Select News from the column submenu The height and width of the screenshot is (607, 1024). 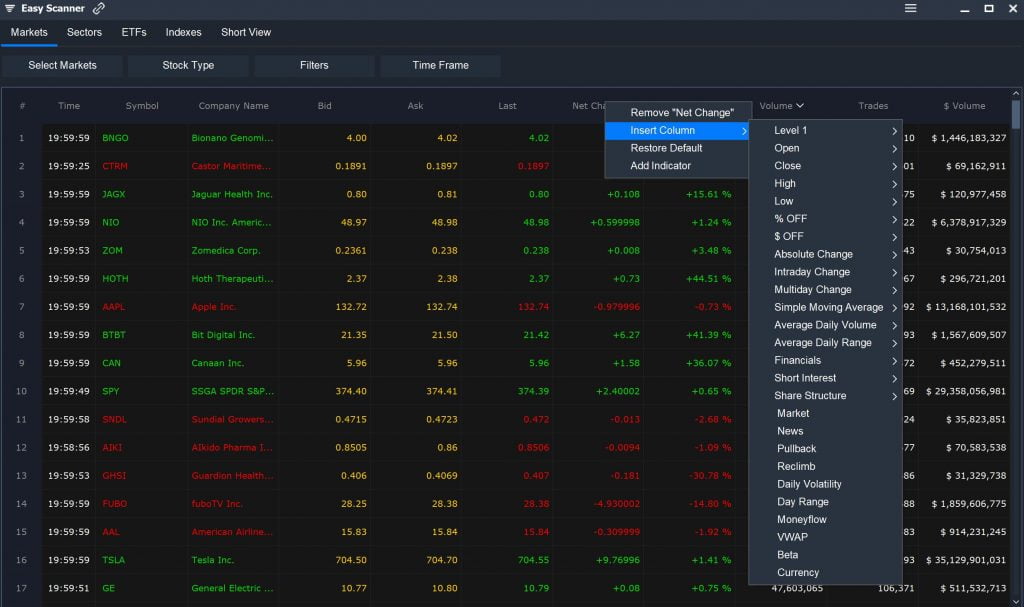(x=788, y=431)
